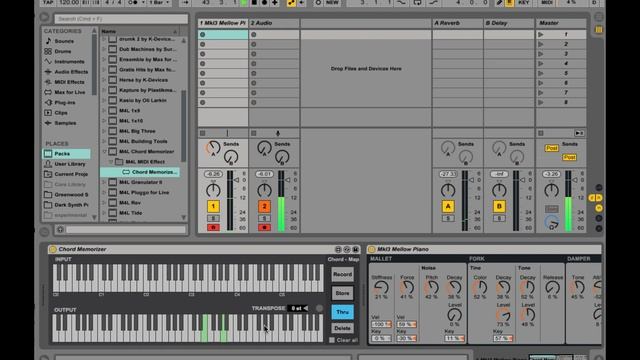Adjust Master track pan knob
The image size is (640, 360).
551,190
